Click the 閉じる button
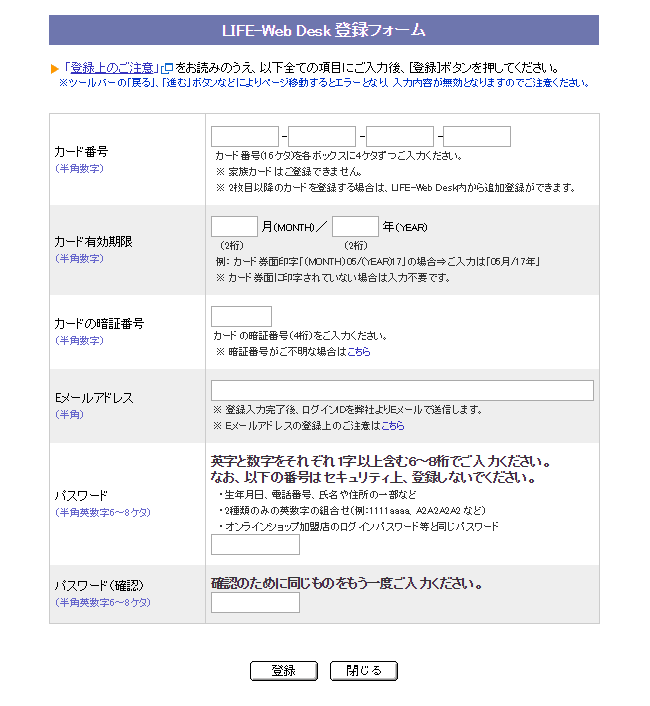The height and width of the screenshot is (706, 650). click(x=364, y=671)
